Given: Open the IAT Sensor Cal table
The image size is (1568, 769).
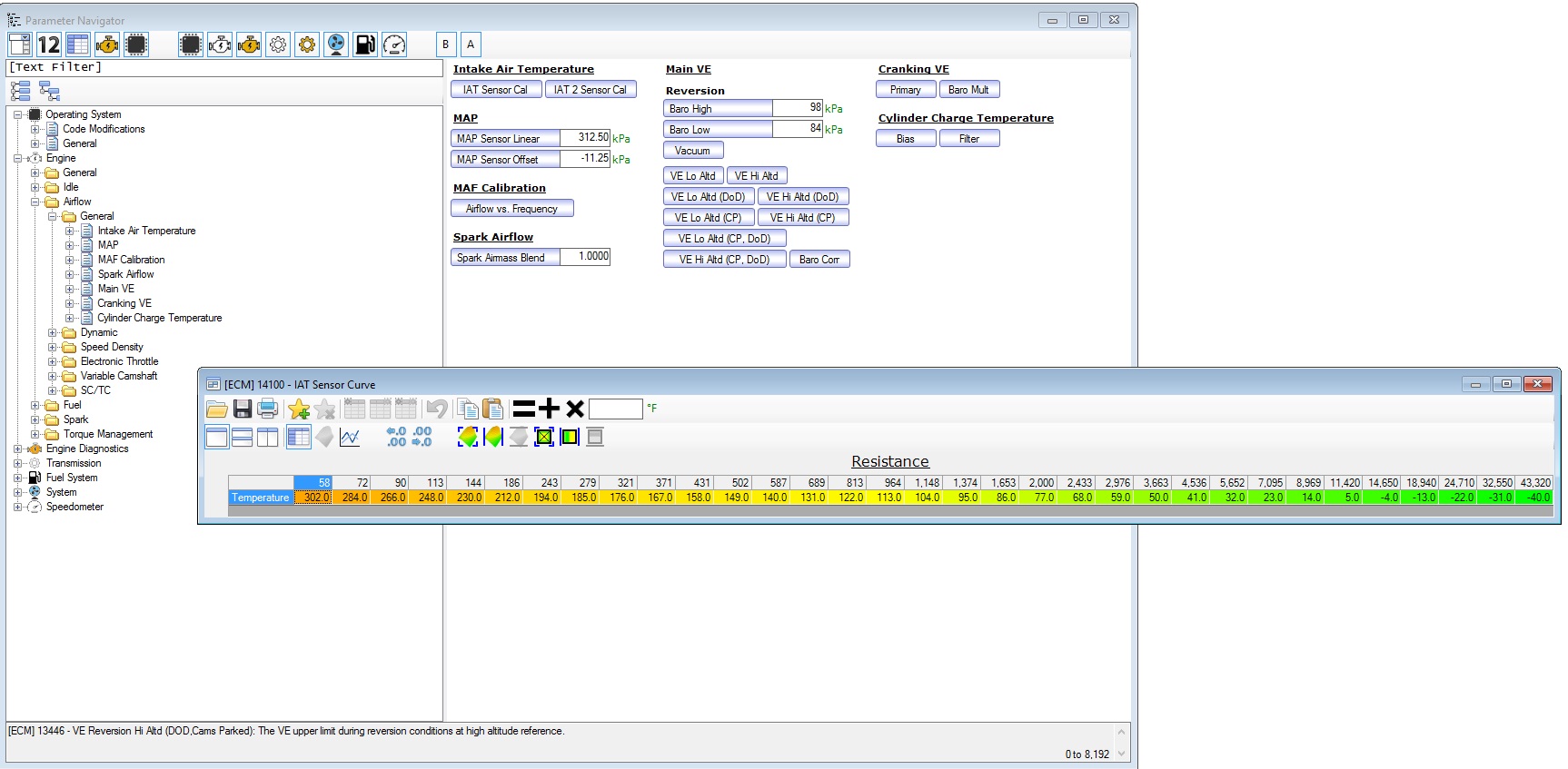Looking at the screenshot, I should coord(495,90).
